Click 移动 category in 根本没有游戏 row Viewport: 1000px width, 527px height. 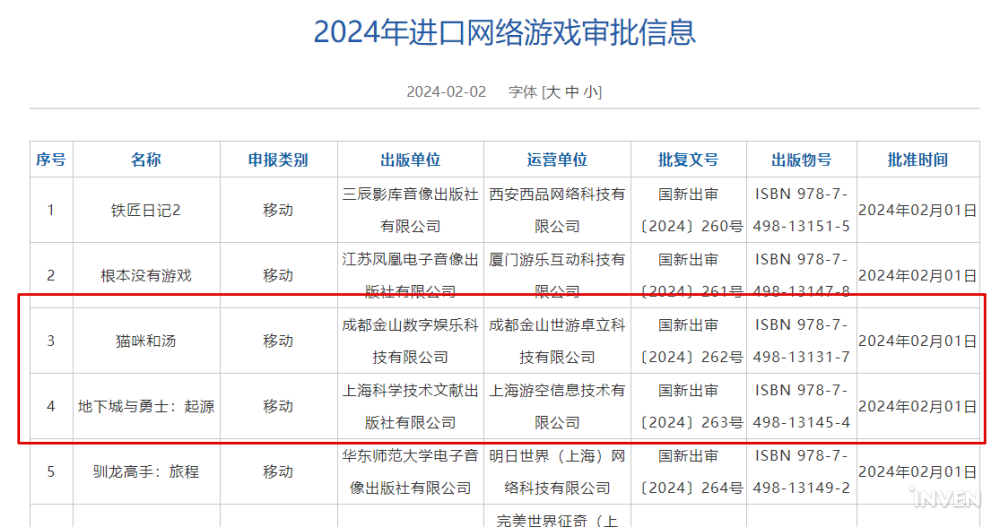[278, 276]
